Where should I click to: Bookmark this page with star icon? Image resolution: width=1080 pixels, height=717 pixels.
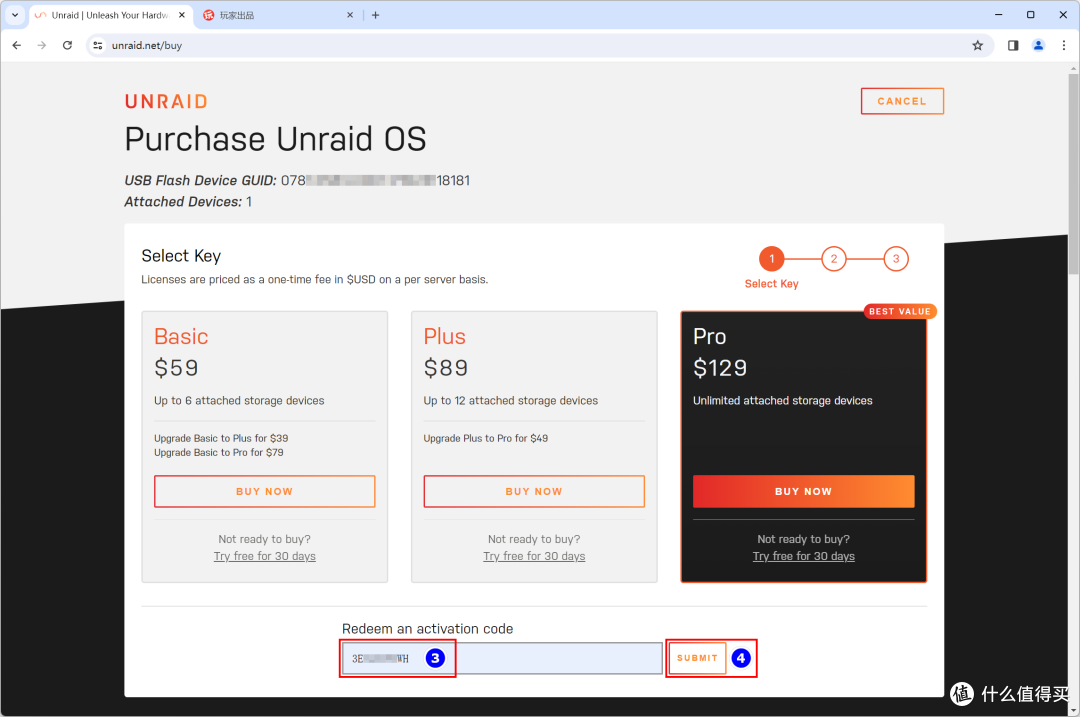tap(977, 45)
